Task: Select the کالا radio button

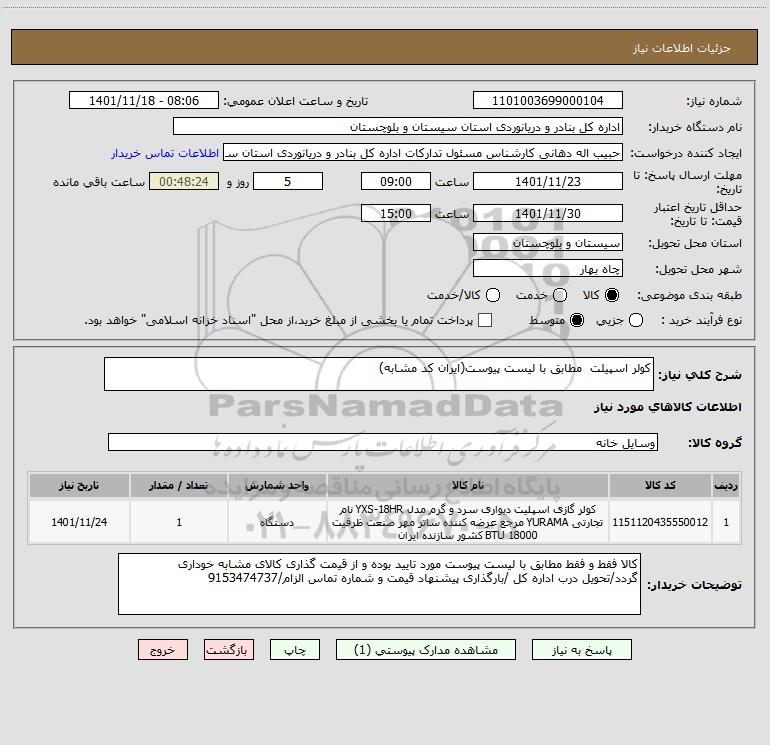Action: 612,295
